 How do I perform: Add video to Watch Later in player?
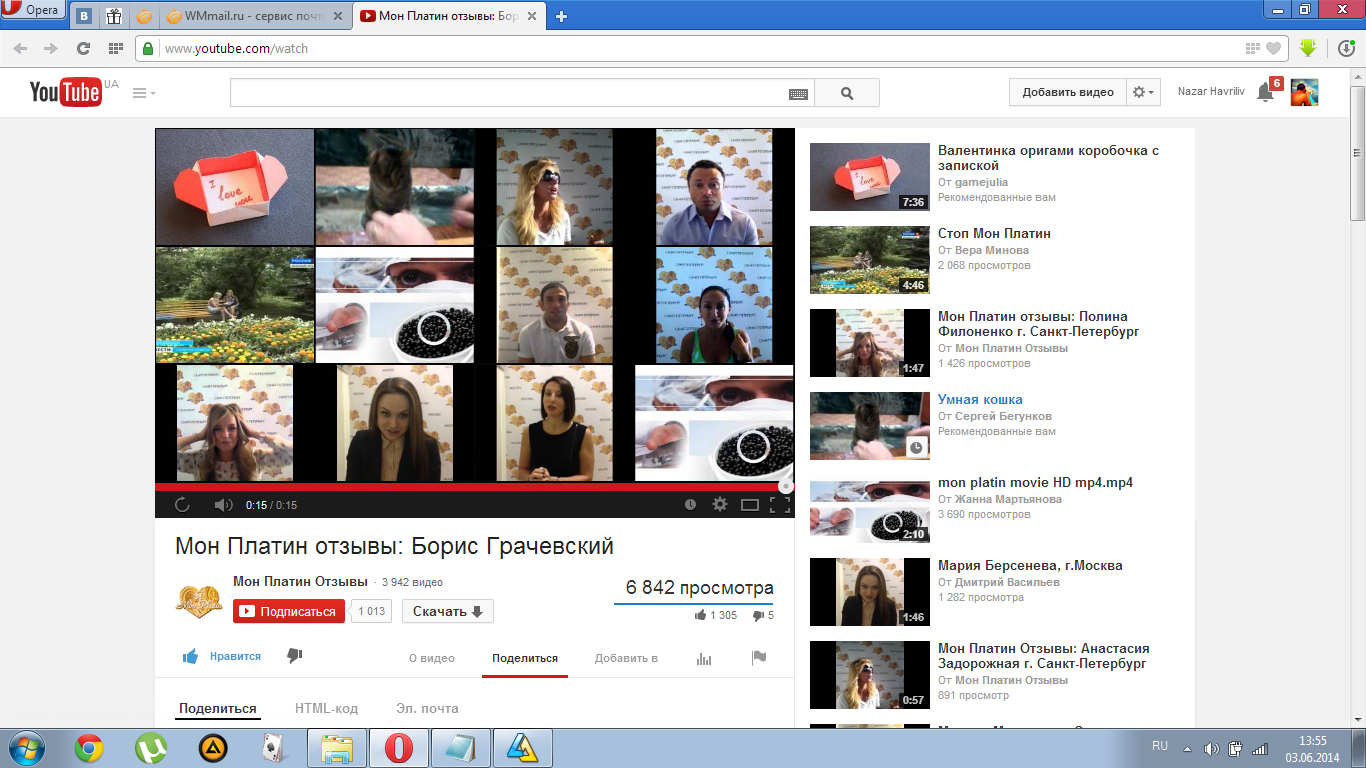tap(690, 505)
